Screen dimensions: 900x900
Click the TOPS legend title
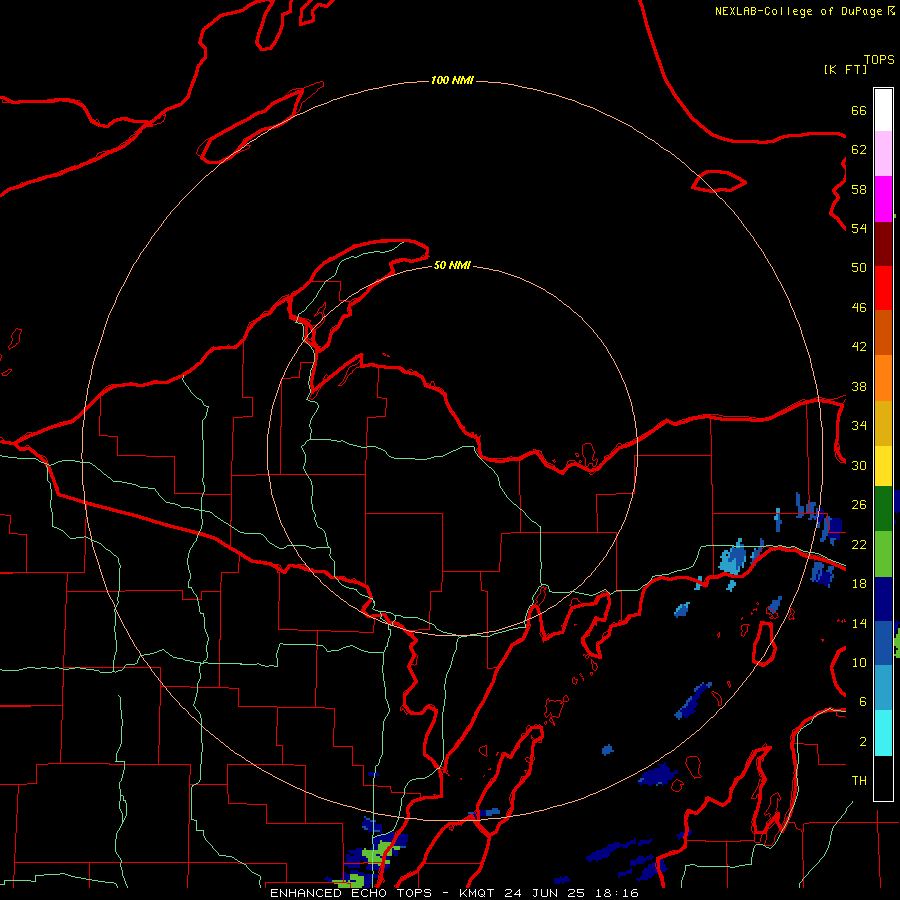pyautogui.click(x=879, y=60)
